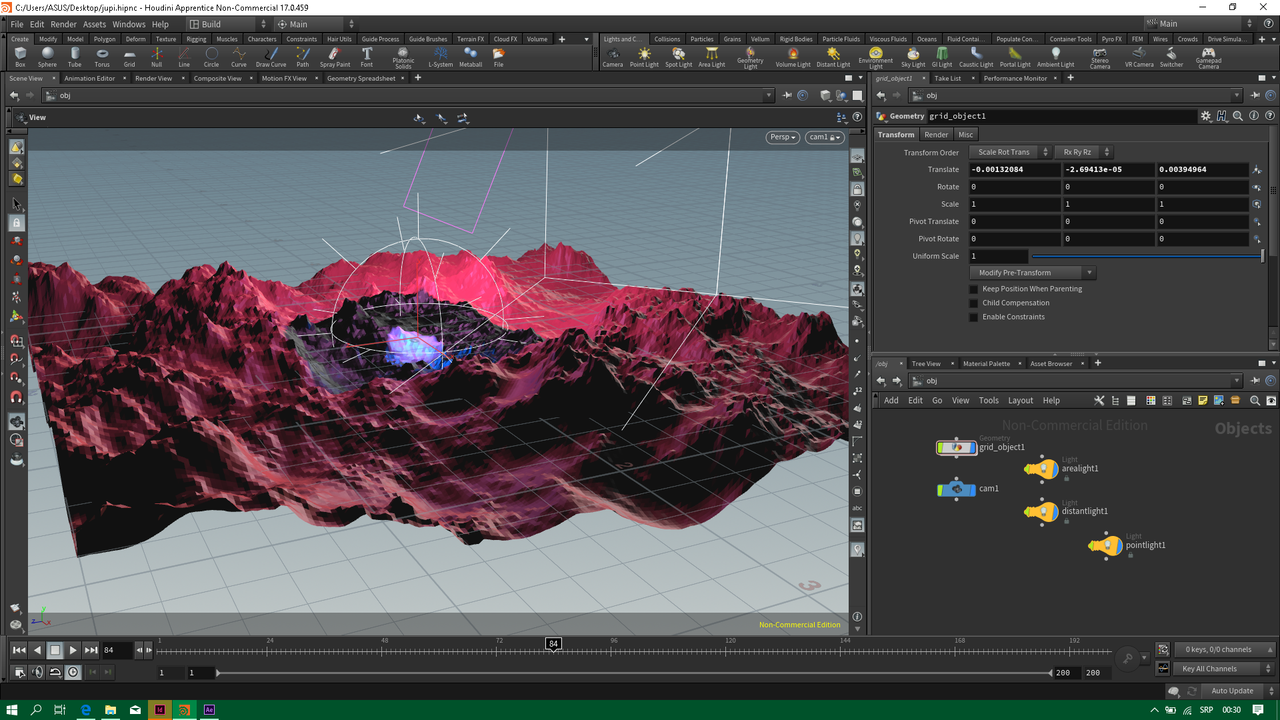
Task: Open the Modify Pre-Transform dropdown
Action: (x=1033, y=273)
